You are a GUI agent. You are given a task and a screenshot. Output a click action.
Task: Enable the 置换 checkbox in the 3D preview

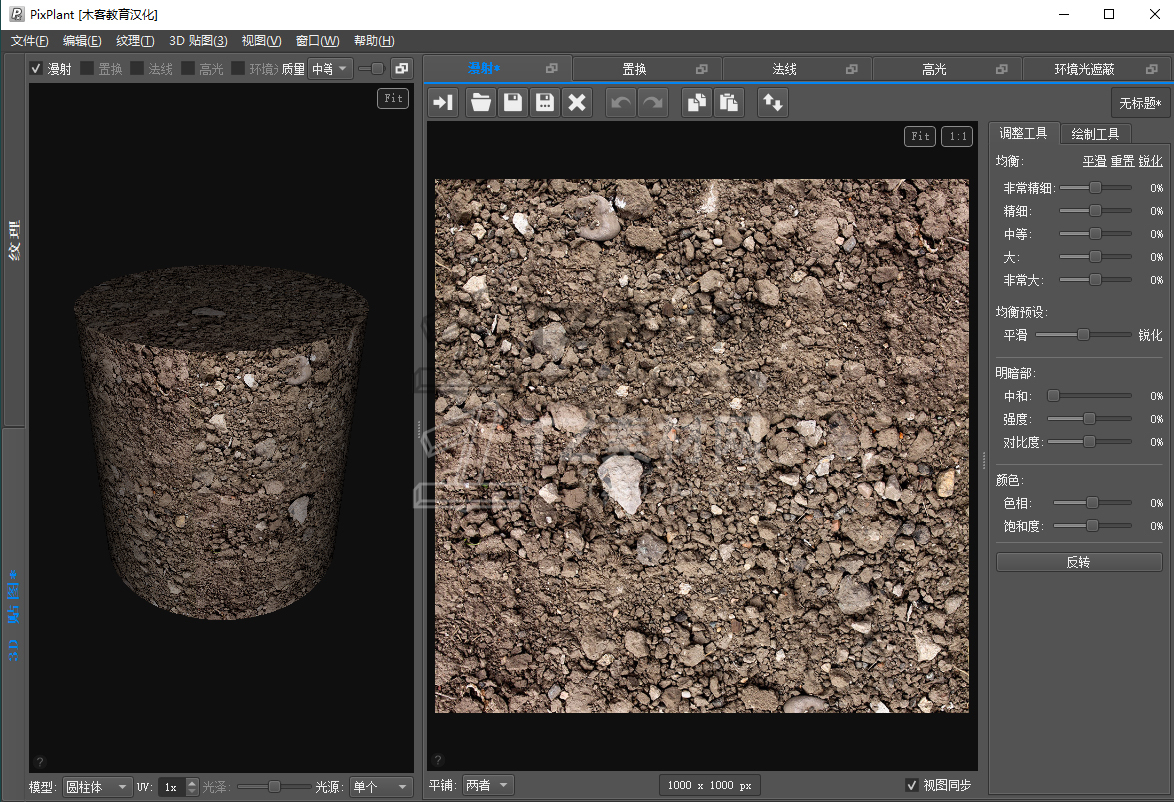pos(87,69)
